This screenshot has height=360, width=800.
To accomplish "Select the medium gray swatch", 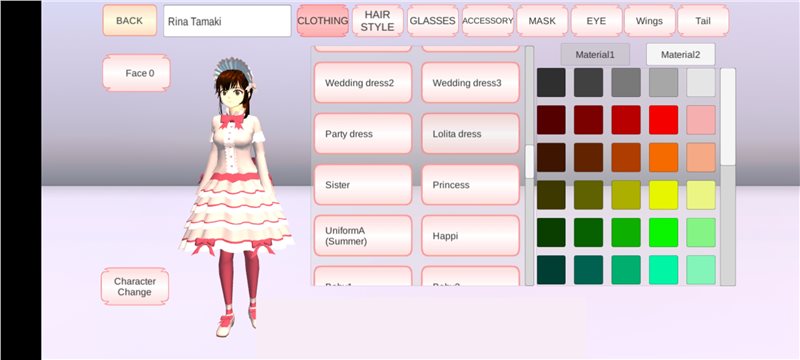I will [x=626, y=83].
